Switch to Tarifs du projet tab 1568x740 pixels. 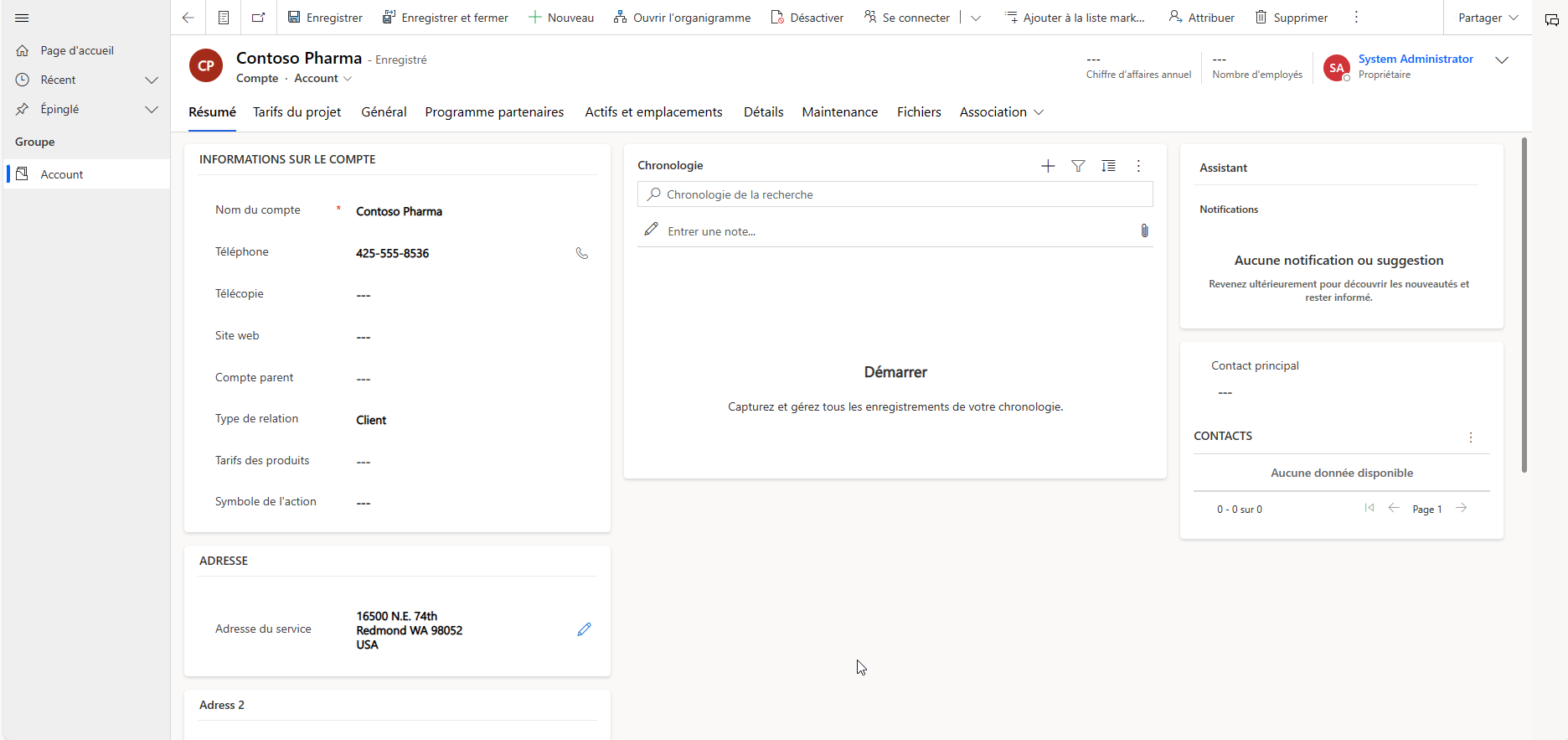pyautogui.click(x=297, y=112)
